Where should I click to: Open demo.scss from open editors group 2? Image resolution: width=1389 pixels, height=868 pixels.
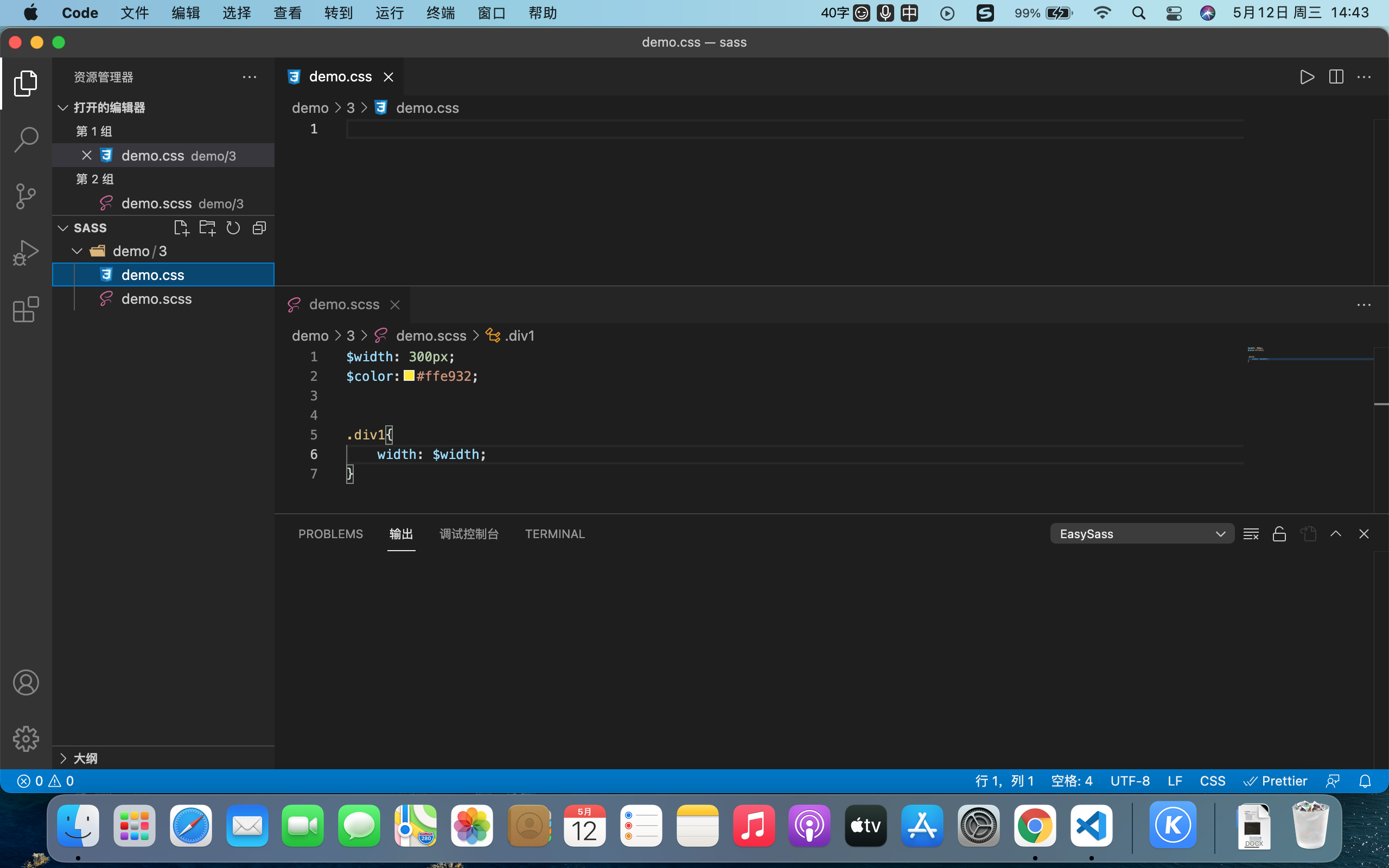point(163,203)
